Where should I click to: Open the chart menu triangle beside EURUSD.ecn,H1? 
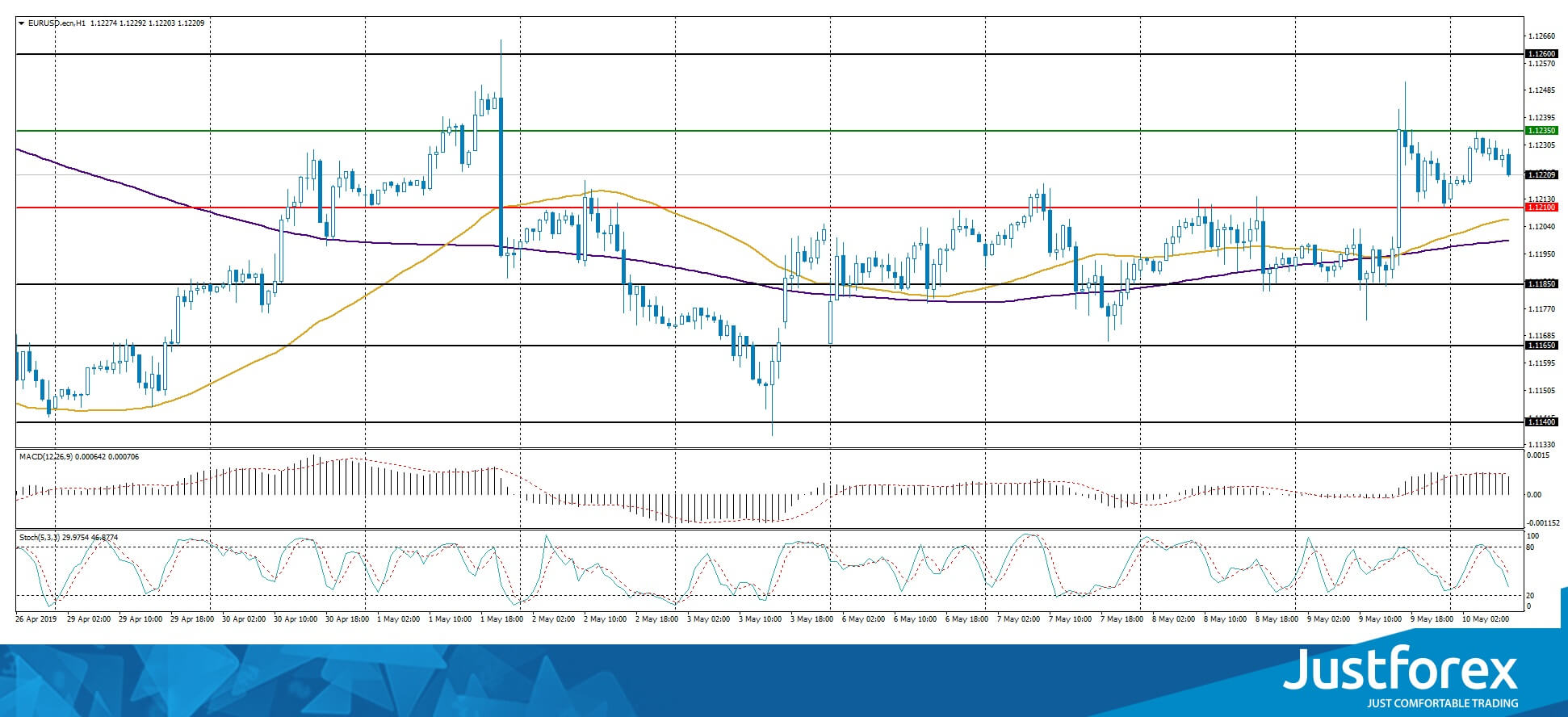(x=22, y=23)
